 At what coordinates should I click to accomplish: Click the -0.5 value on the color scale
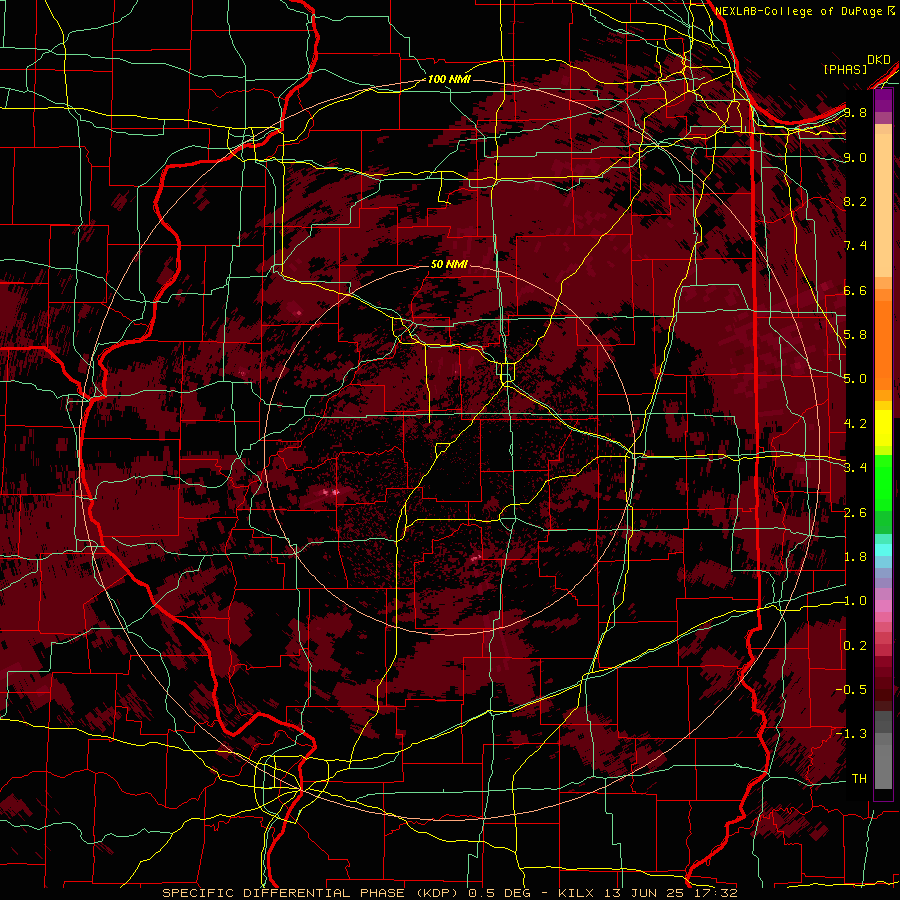point(851,690)
